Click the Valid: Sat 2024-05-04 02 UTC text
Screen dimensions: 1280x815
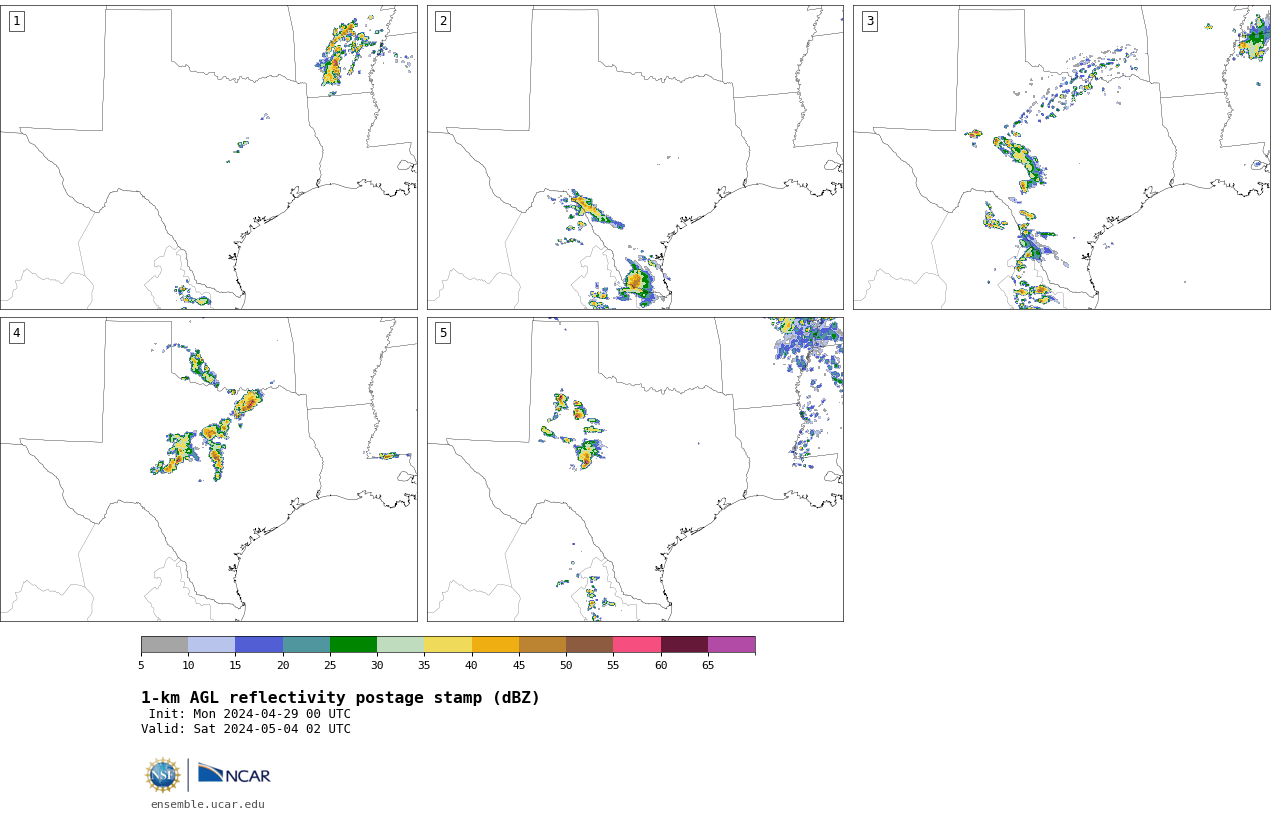tap(246, 729)
